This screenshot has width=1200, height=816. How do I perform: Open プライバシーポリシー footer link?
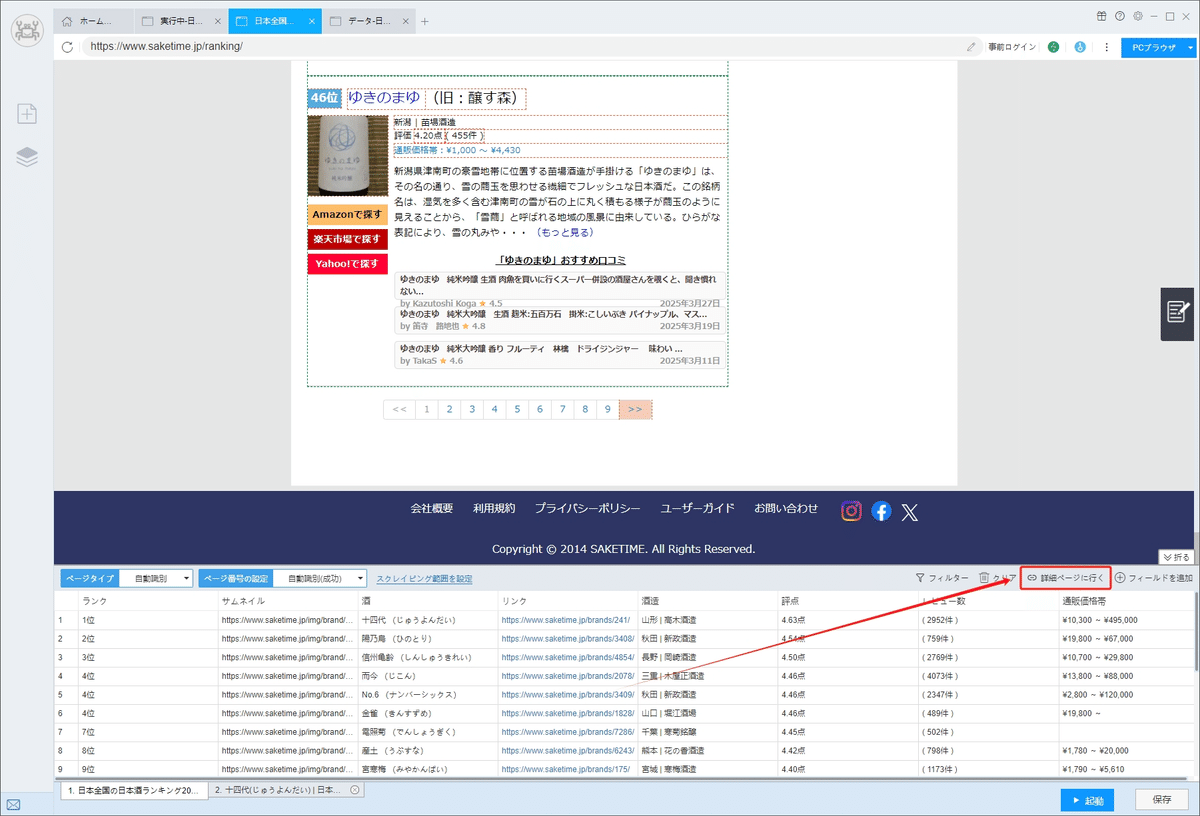click(587, 508)
